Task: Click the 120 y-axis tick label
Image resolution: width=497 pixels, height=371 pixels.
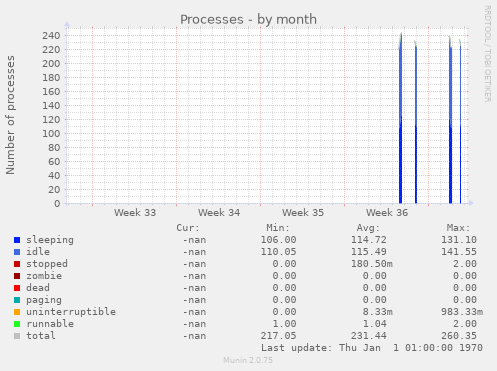Action: (51, 119)
